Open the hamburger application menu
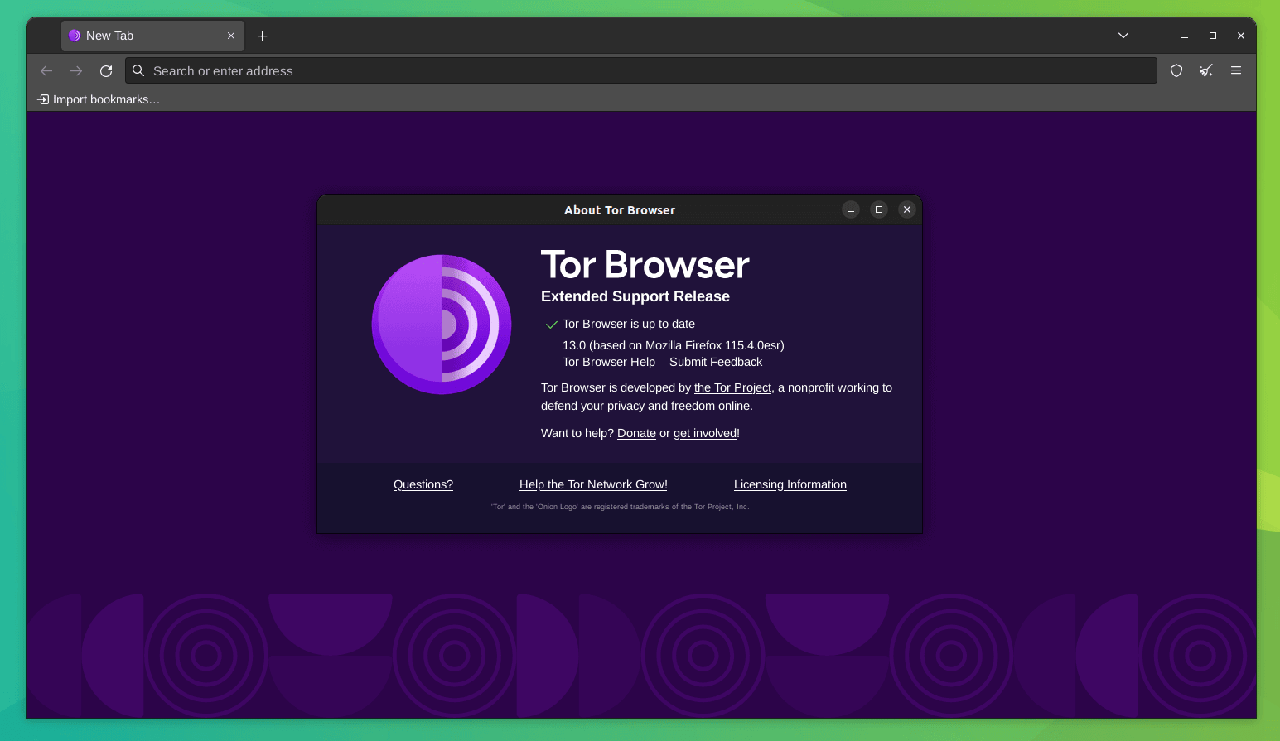 [1236, 71]
